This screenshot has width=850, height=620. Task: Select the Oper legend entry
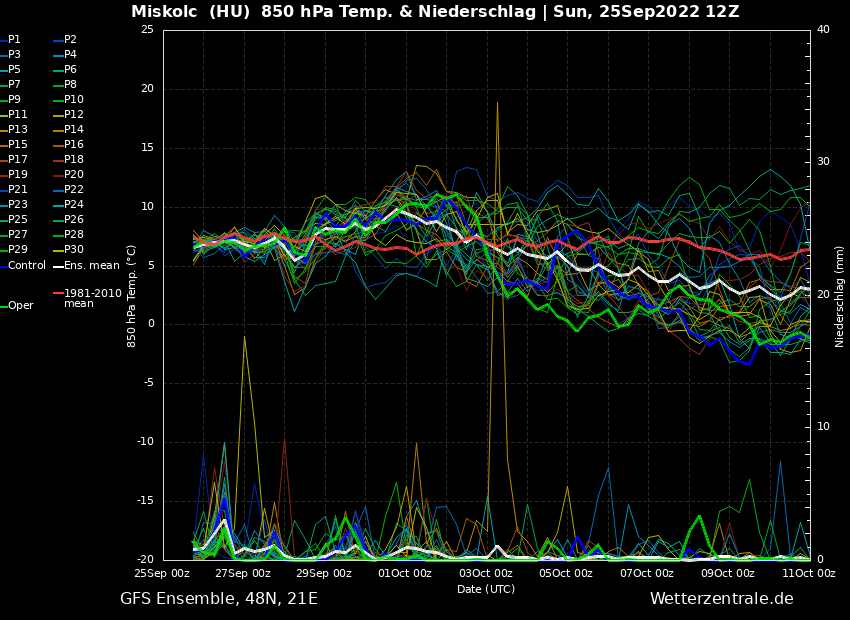(20, 306)
